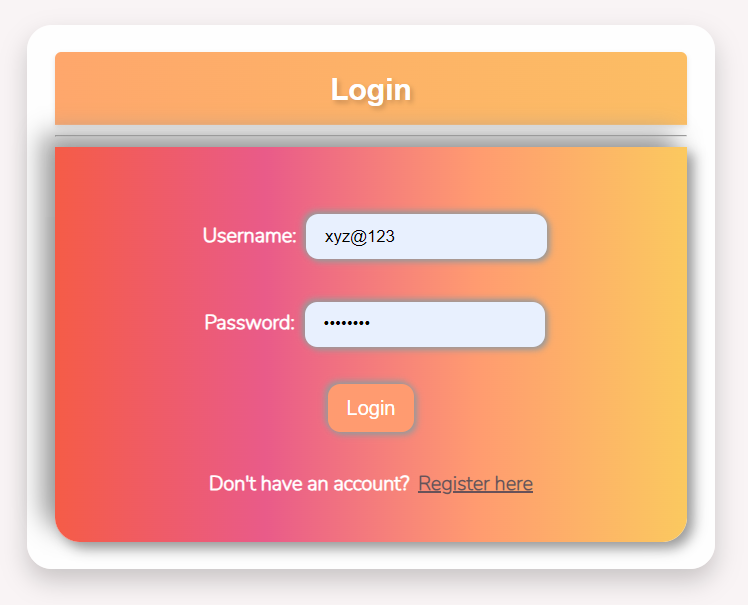Open the Register here link

[x=475, y=484]
